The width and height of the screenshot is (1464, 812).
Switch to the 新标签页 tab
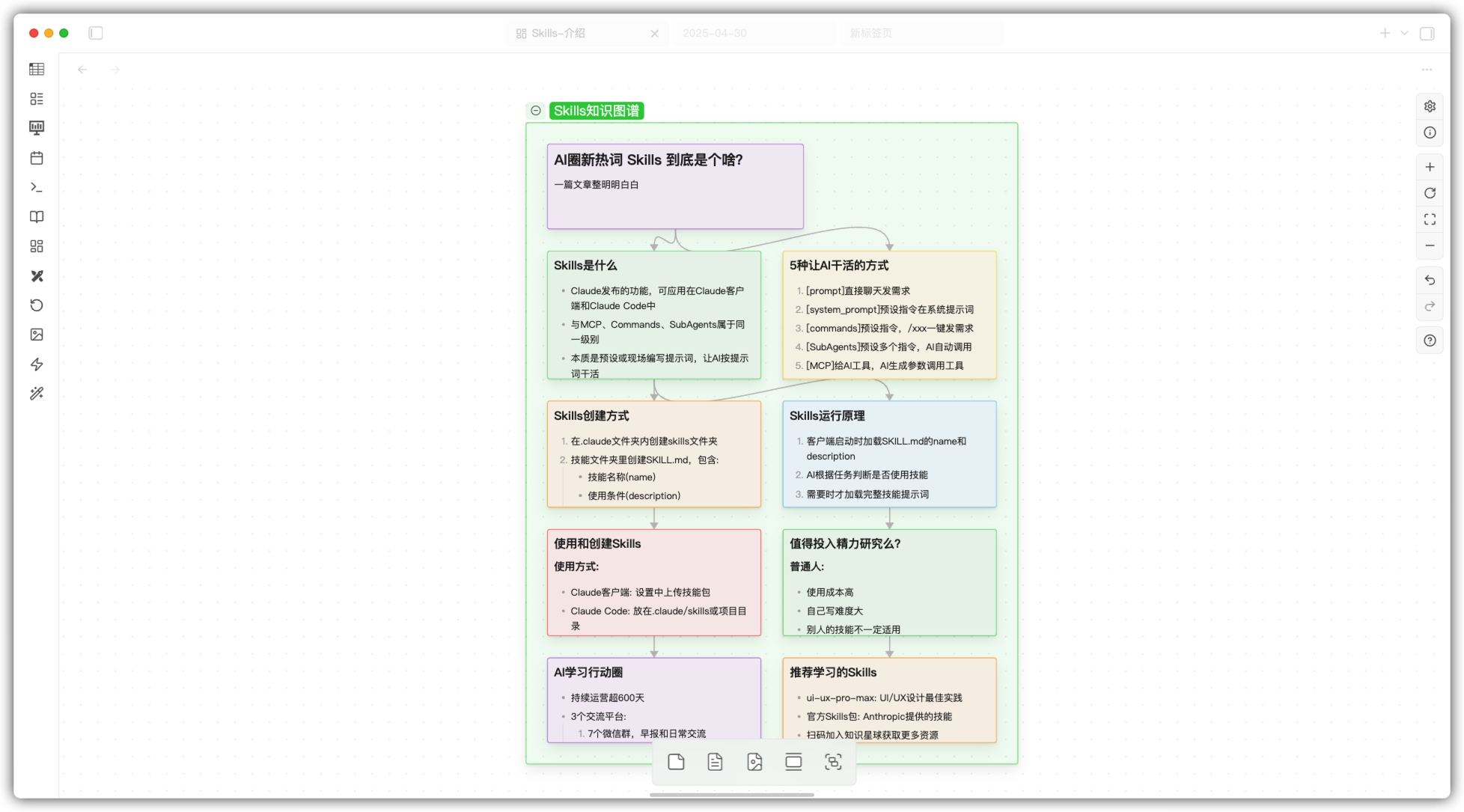coord(870,33)
